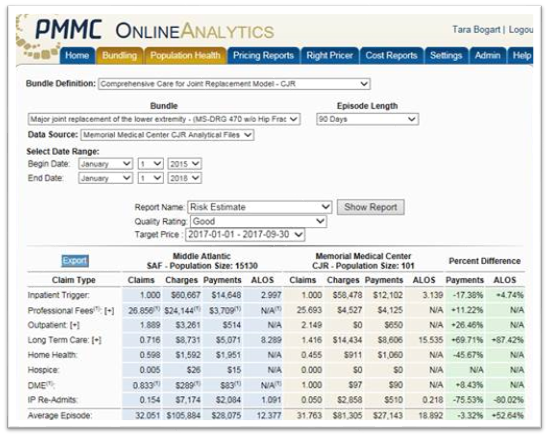This screenshot has height=437, width=549.
Task: Open Begin Date day dropdown
Action: point(151,164)
